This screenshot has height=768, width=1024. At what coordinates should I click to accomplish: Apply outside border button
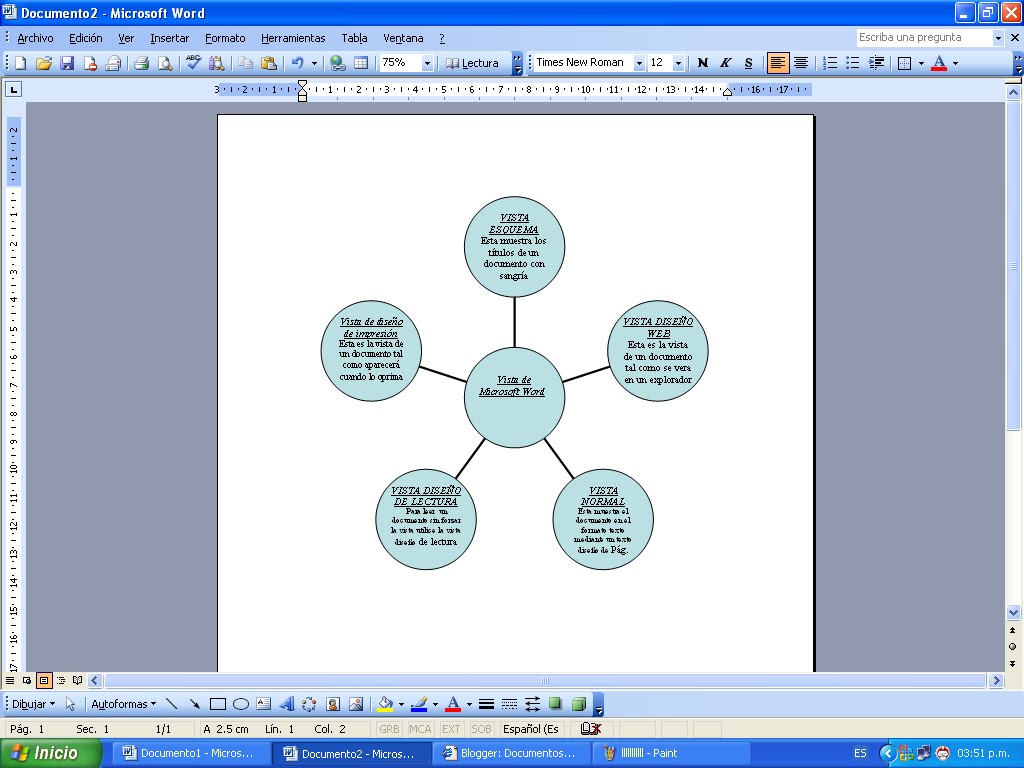[904, 63]
